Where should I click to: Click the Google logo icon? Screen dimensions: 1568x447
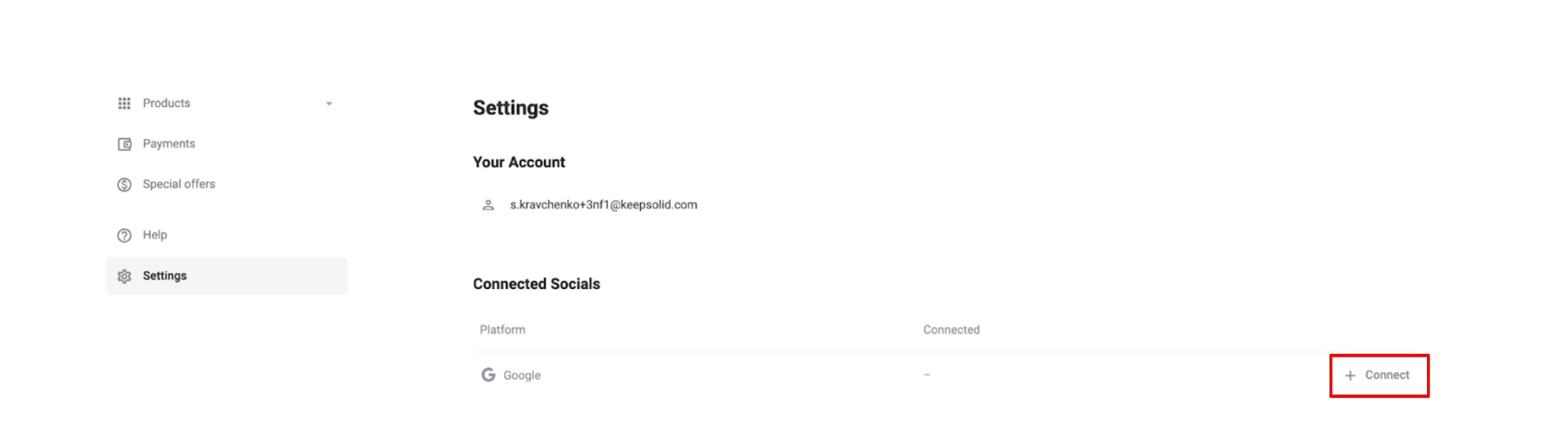488,375
